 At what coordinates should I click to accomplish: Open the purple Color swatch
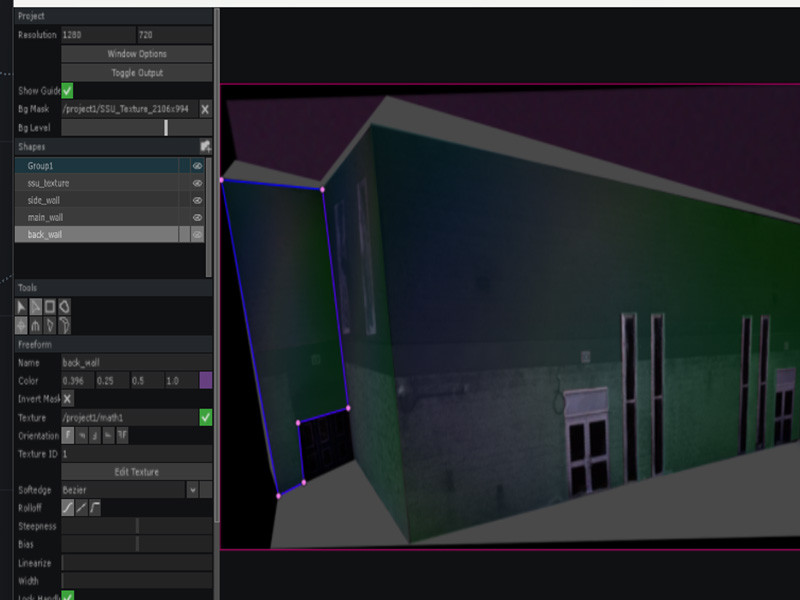tap(205, 380)
